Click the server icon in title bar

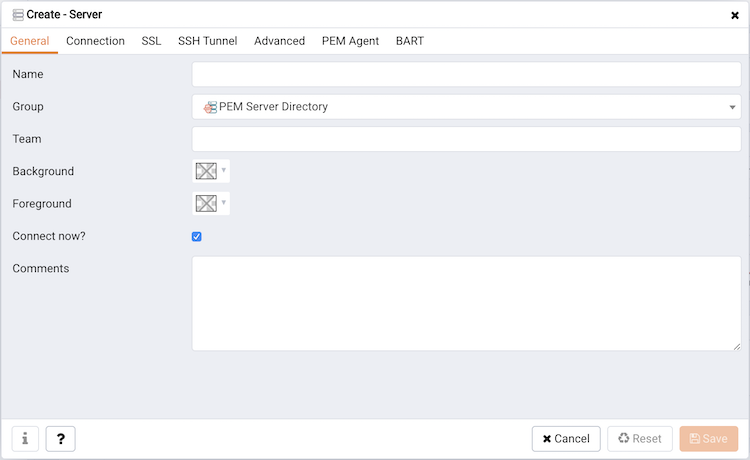coord(18,15)
